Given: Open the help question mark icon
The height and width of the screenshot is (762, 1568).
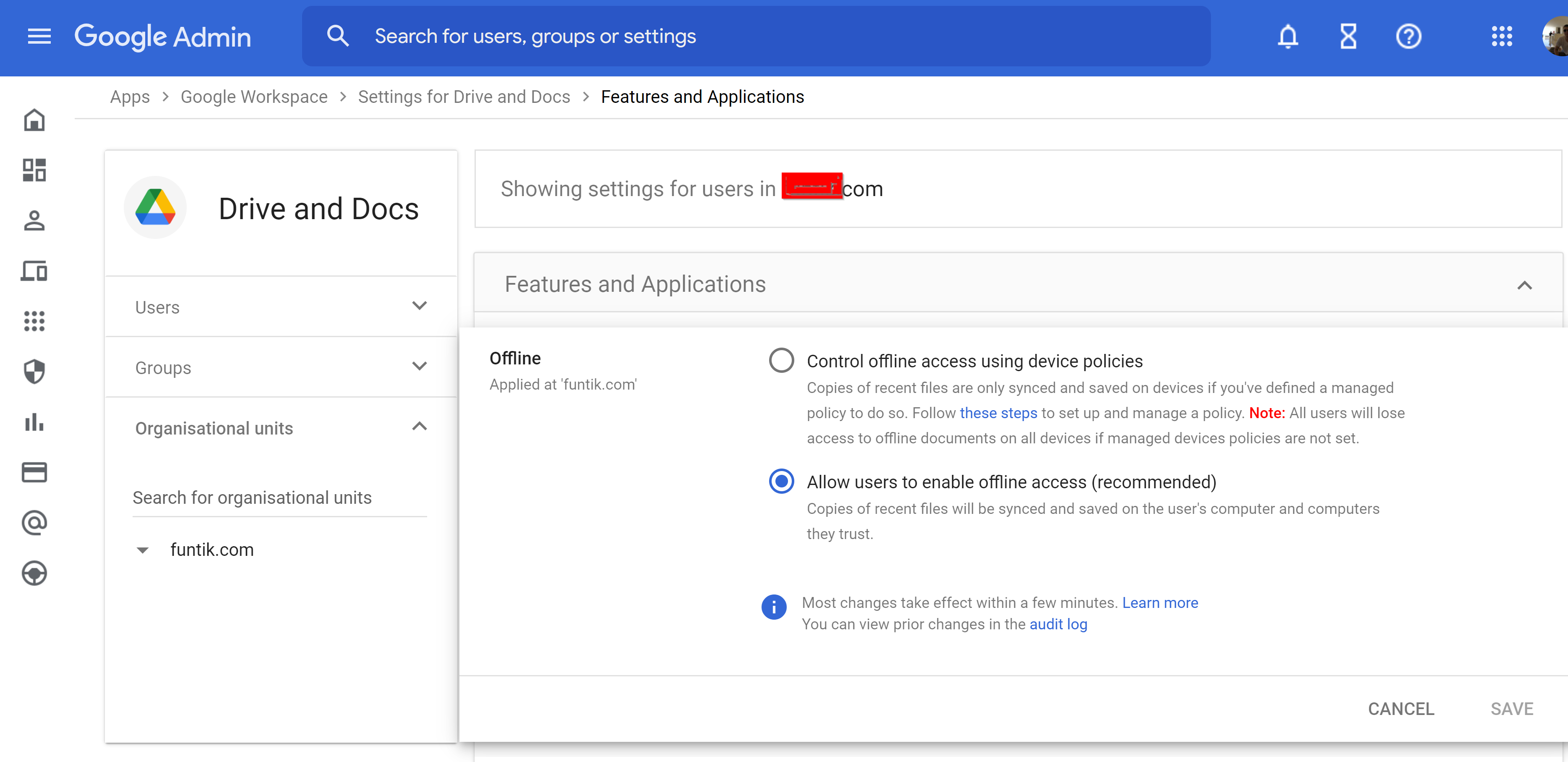Looking at the screenshot, I should [x=1408, y=37].
